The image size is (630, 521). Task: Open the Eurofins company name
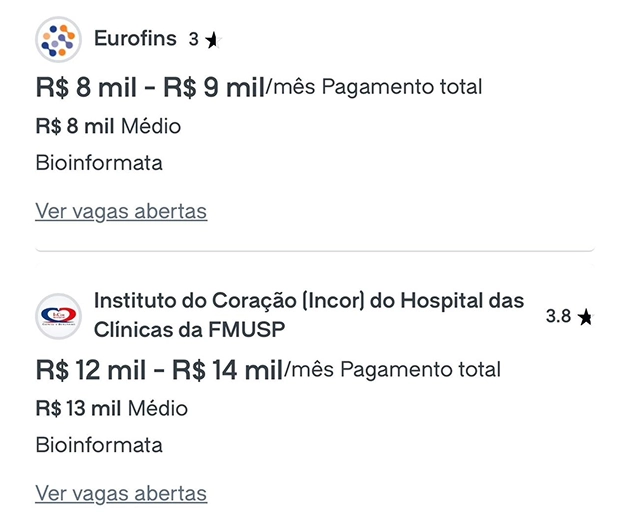[135, 39]
